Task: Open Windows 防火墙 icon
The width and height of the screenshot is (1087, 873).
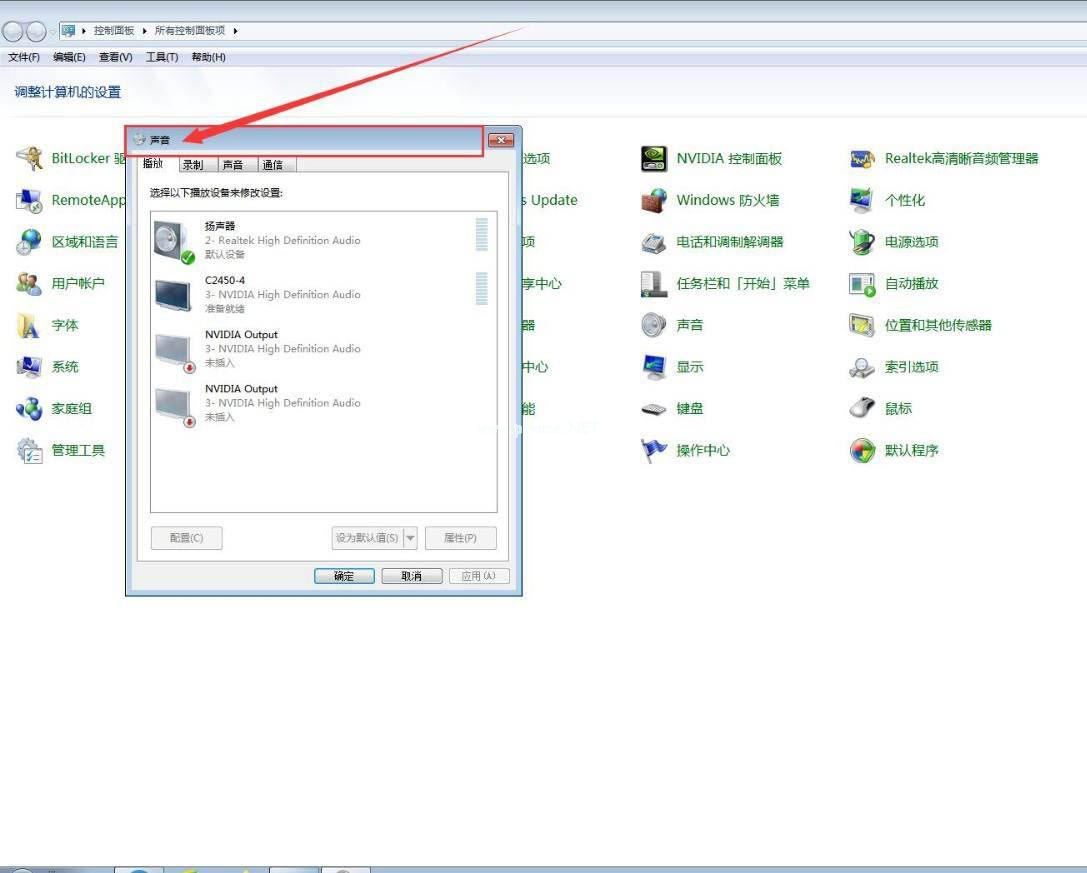Action: pos(654,200)
